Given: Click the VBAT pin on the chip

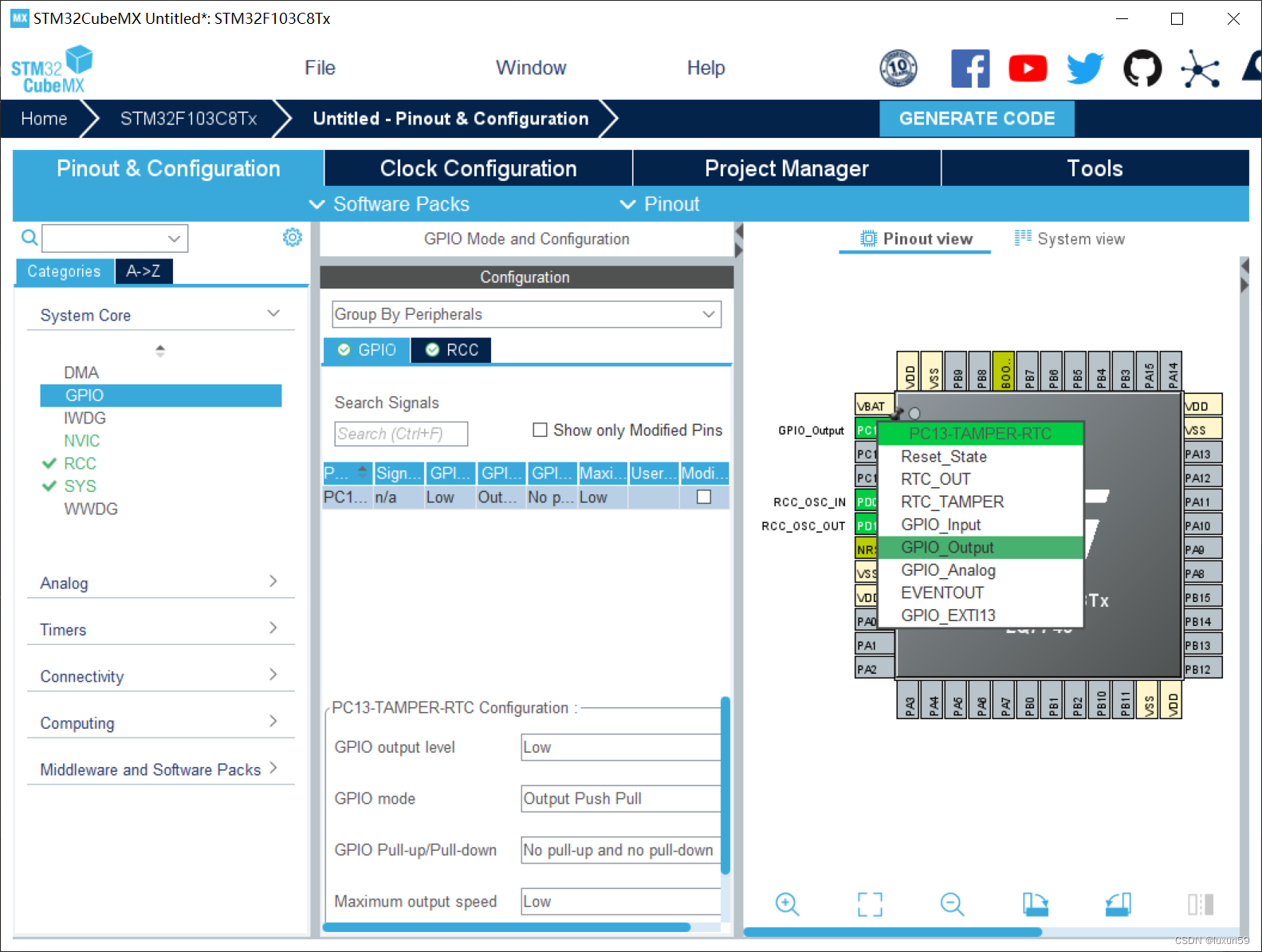Looking at the screenshot, I should tap(875, 406).
